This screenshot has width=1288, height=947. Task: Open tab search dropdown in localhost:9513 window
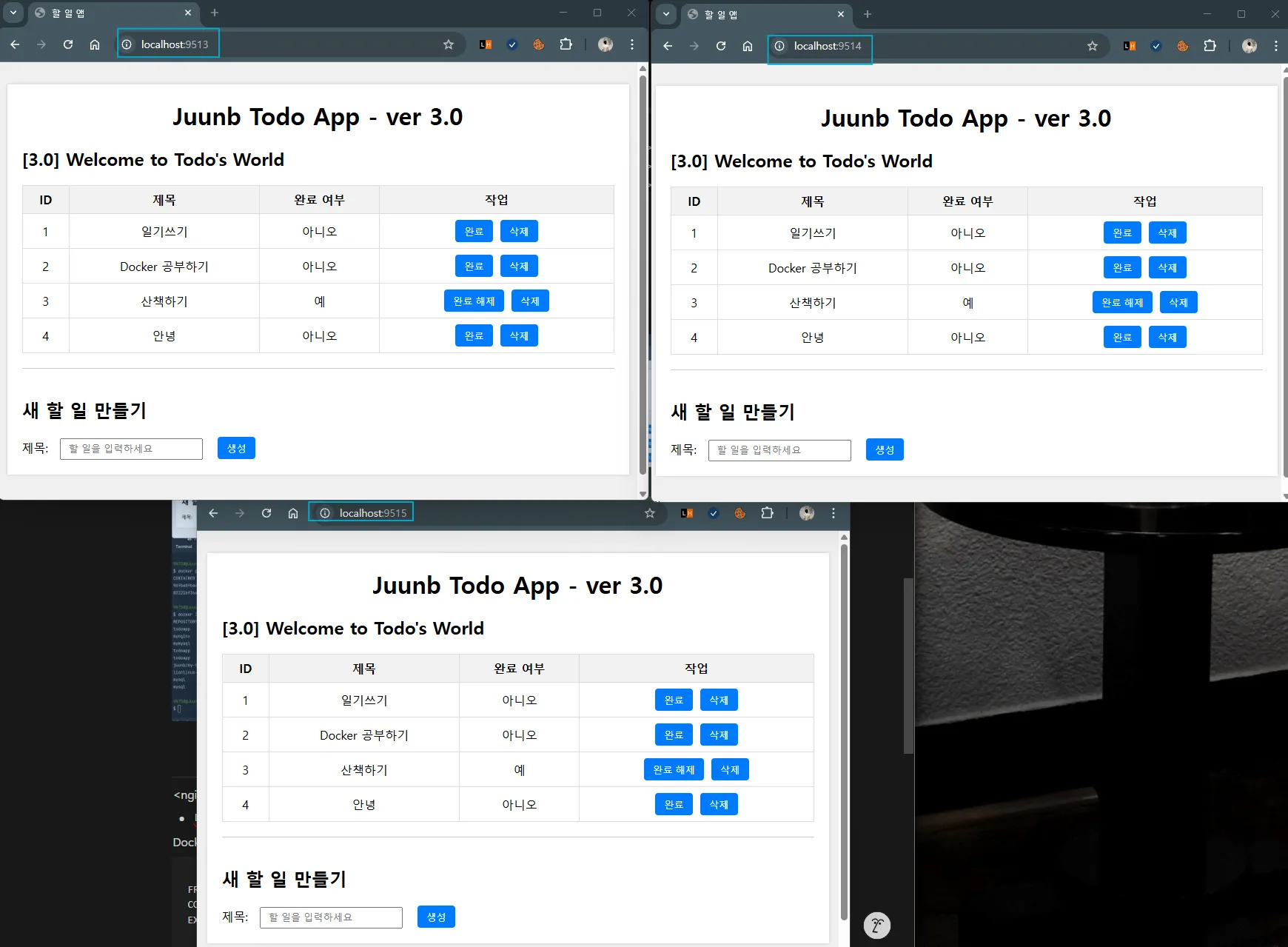[13, 13]
